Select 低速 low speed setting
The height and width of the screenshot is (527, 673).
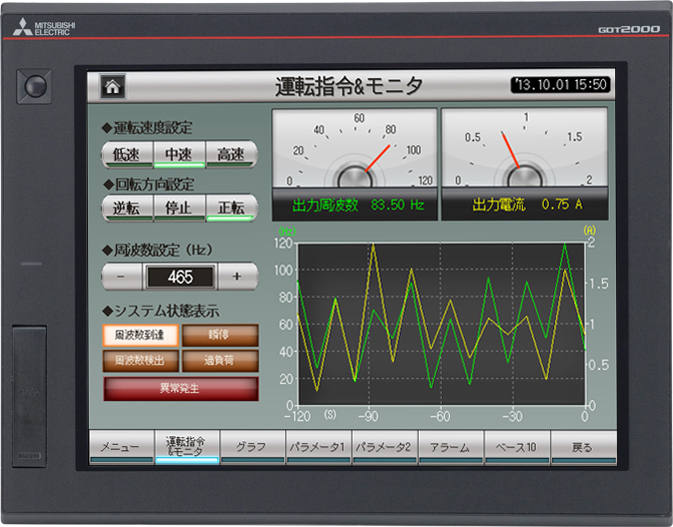127,154
